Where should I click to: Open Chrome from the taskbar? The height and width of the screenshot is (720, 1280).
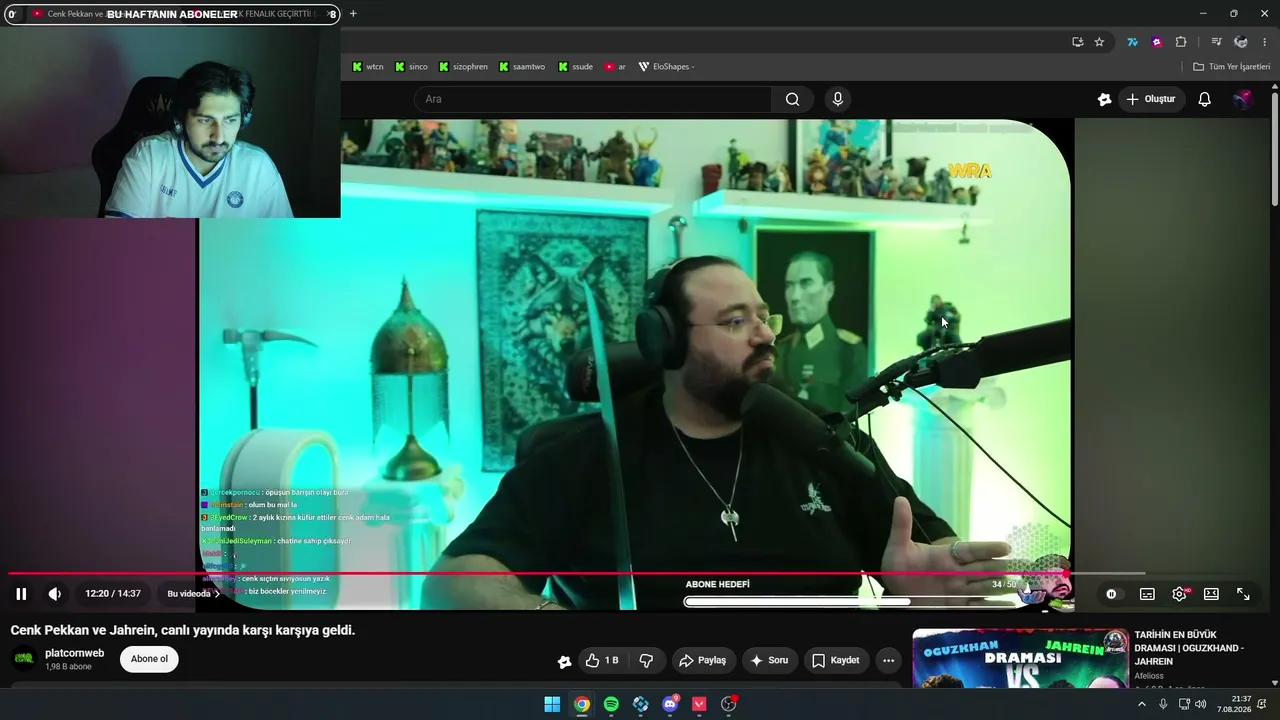(x=582, y=704)
